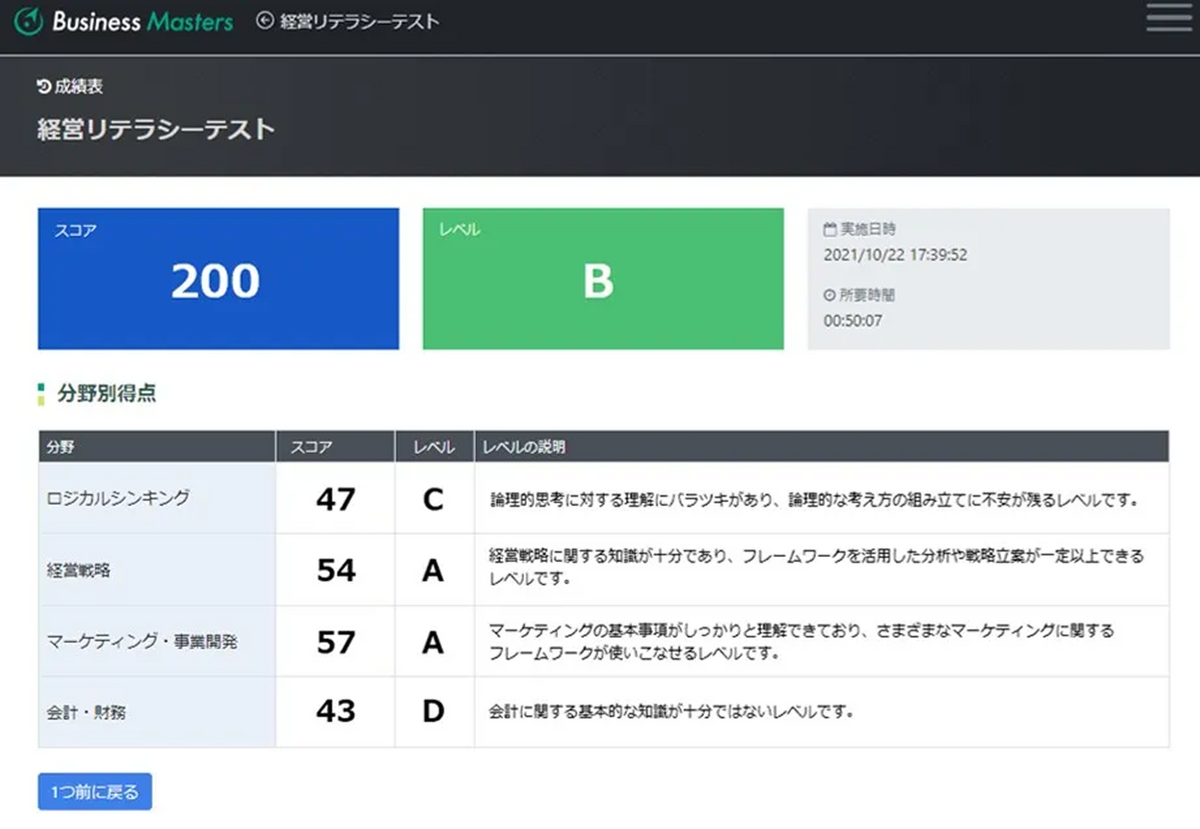Select the 経営戦略 row label

pos(79,571)
